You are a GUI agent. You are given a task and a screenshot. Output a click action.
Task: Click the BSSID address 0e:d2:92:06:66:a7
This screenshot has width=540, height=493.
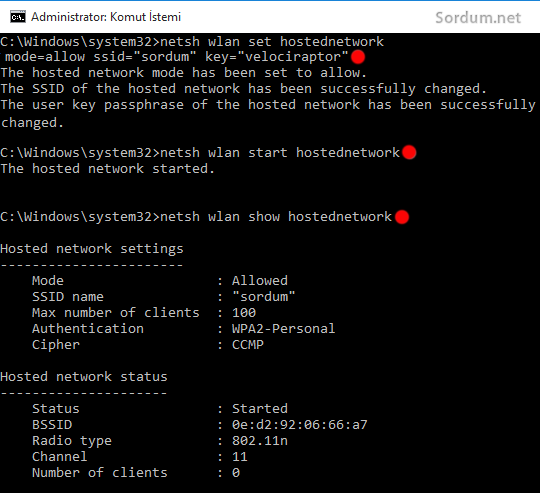(x=300, y=424)
